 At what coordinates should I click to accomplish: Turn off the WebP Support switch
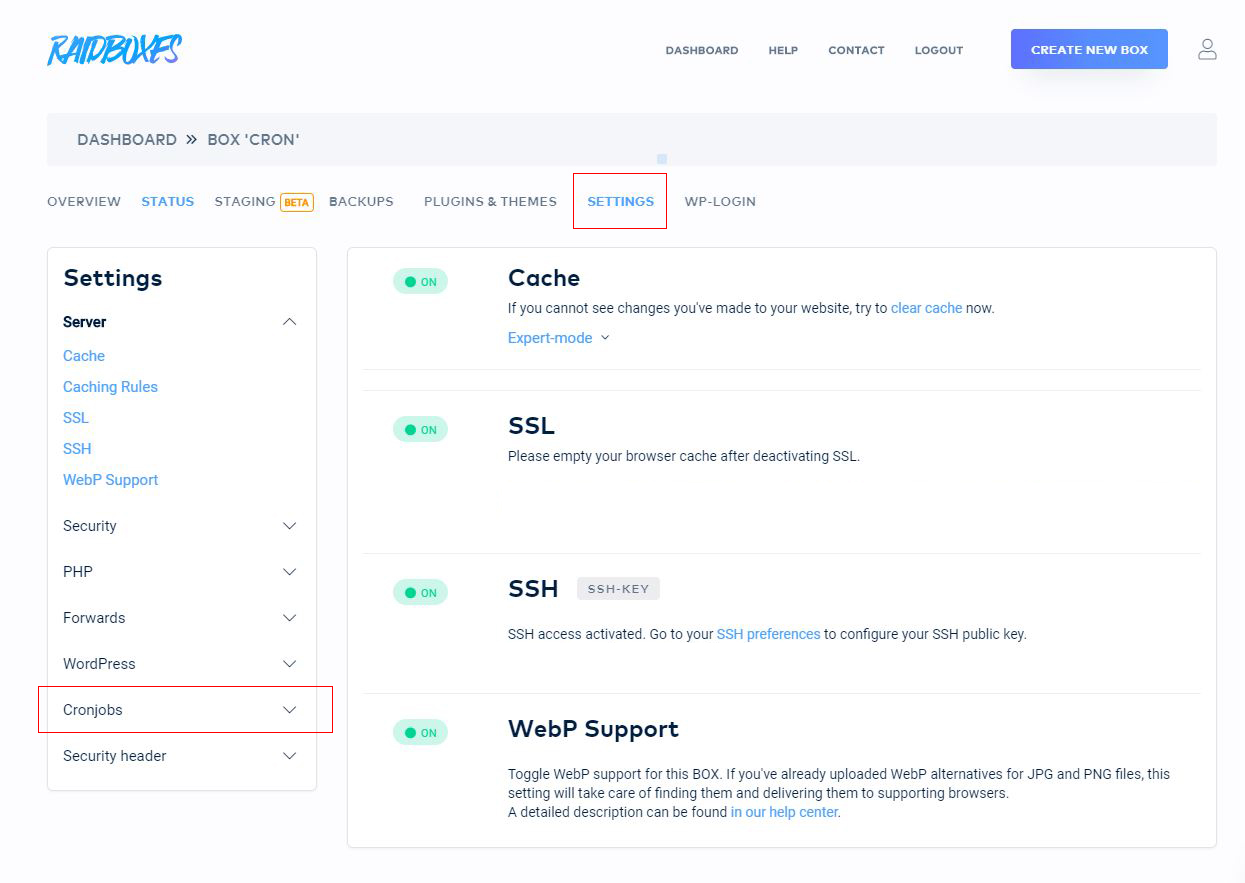(x=420, y=733)
